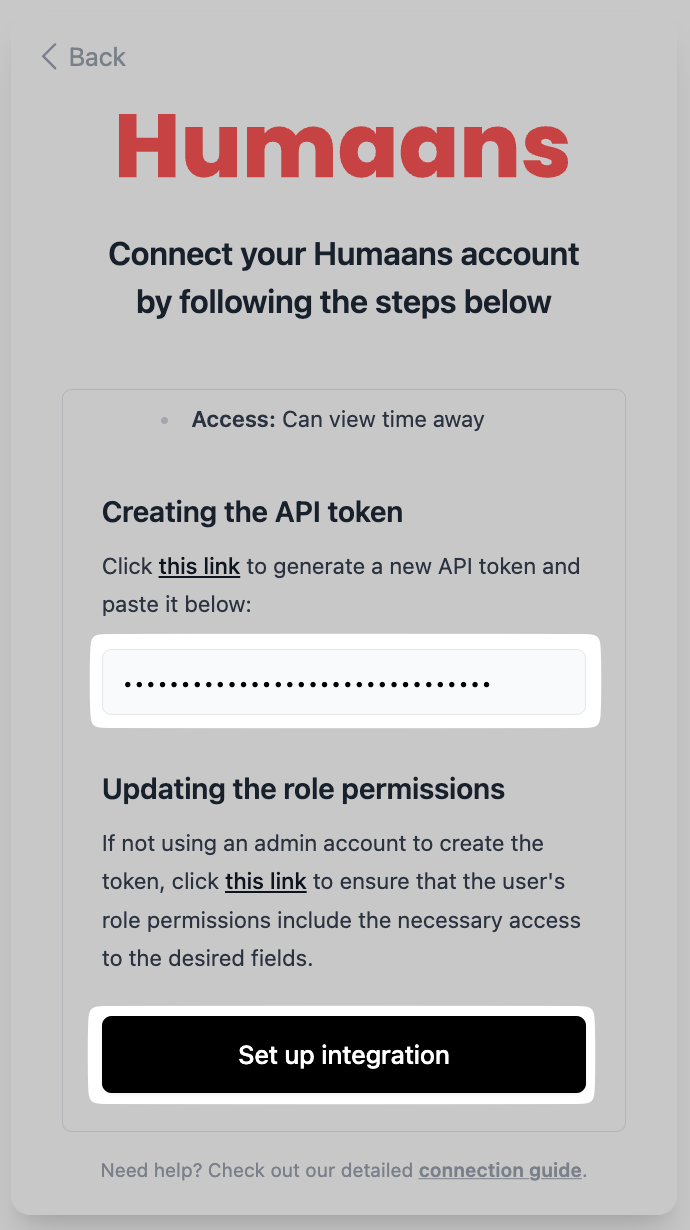Open the role permissions link
This screenshot has width=690, height=1230.
265,881
